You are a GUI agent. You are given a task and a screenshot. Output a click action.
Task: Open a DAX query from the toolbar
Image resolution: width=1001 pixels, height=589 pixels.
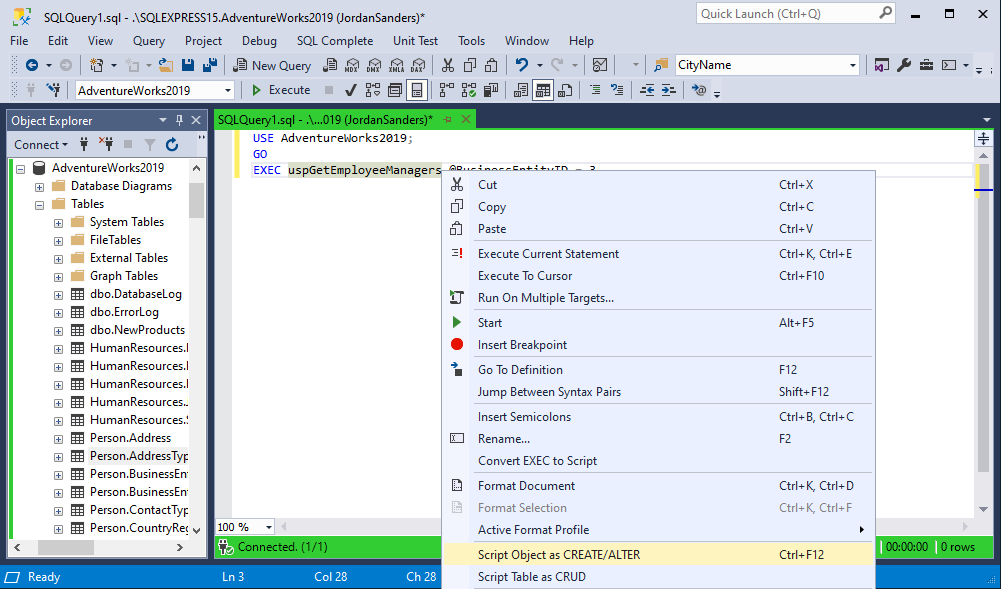418,65
